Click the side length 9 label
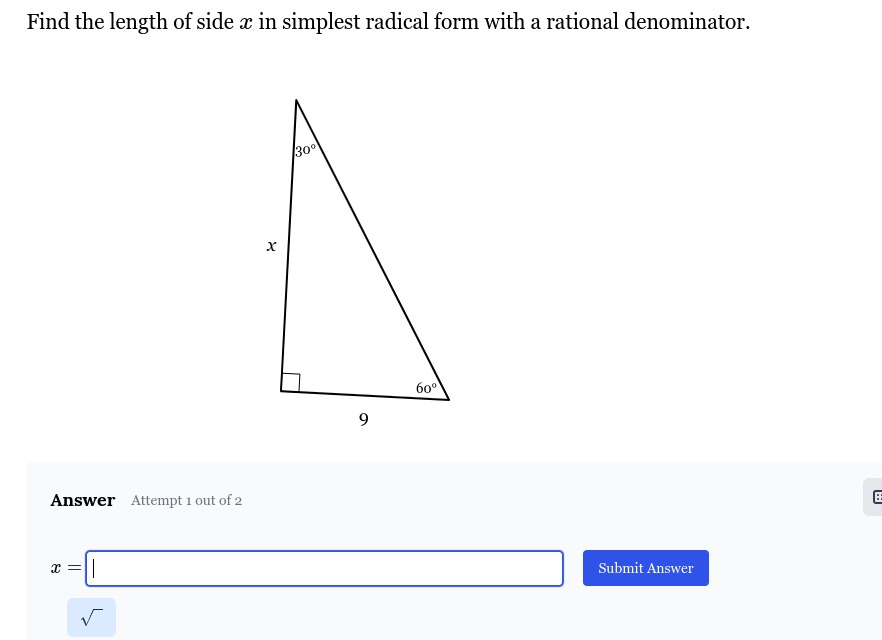 pyautogui.click(x=364, y=419)
